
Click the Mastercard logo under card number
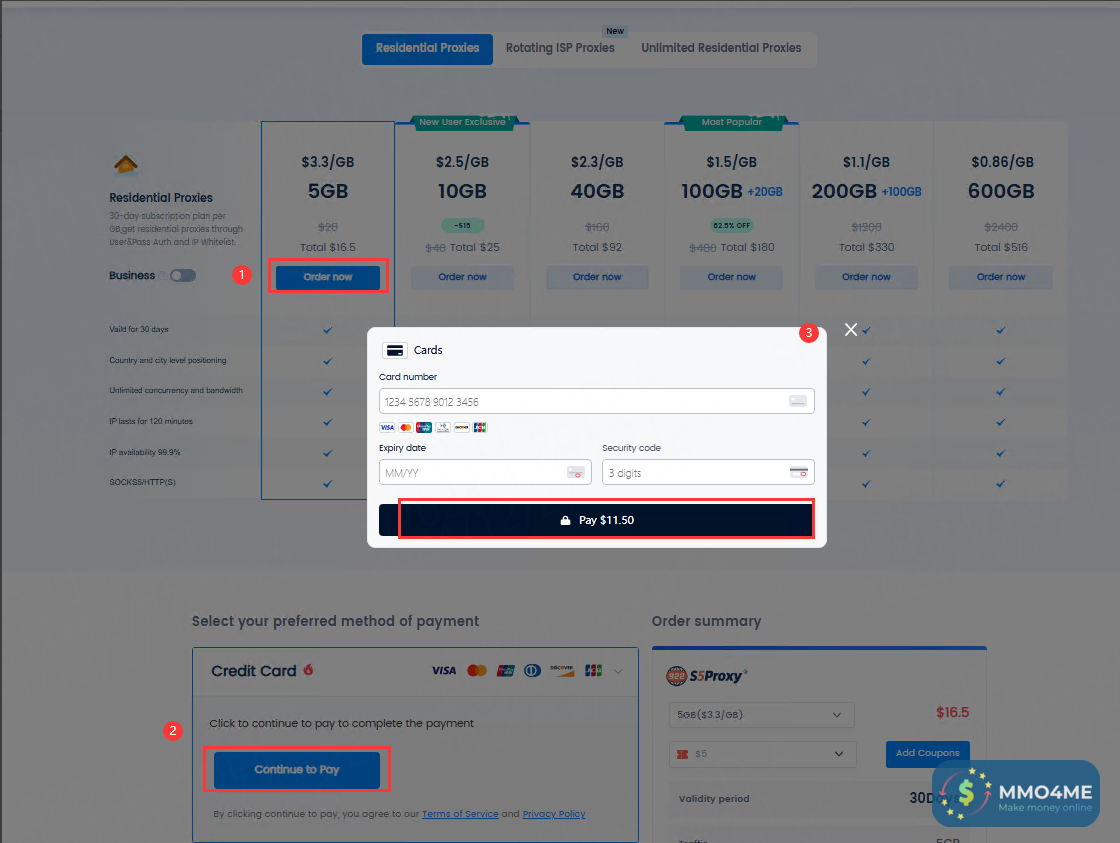click(x=406, y=427)
